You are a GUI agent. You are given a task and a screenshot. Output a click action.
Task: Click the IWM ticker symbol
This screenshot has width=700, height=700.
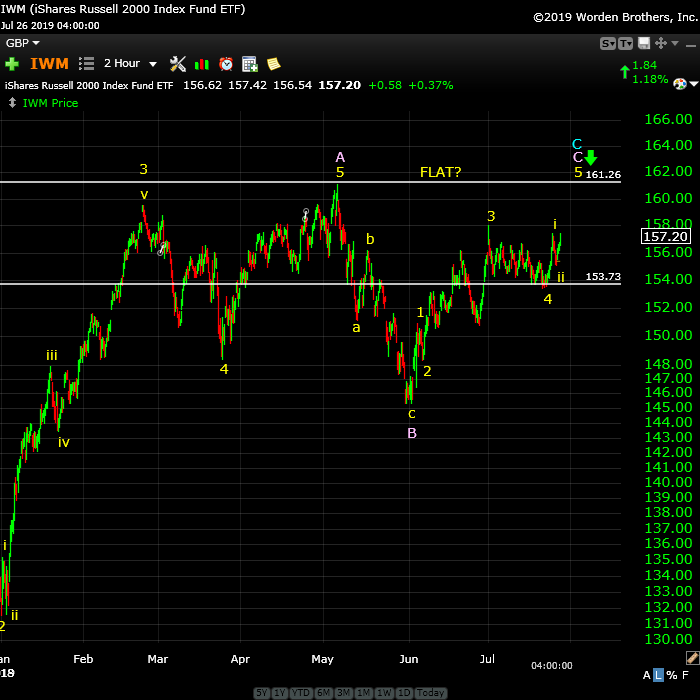pos(50,63)
